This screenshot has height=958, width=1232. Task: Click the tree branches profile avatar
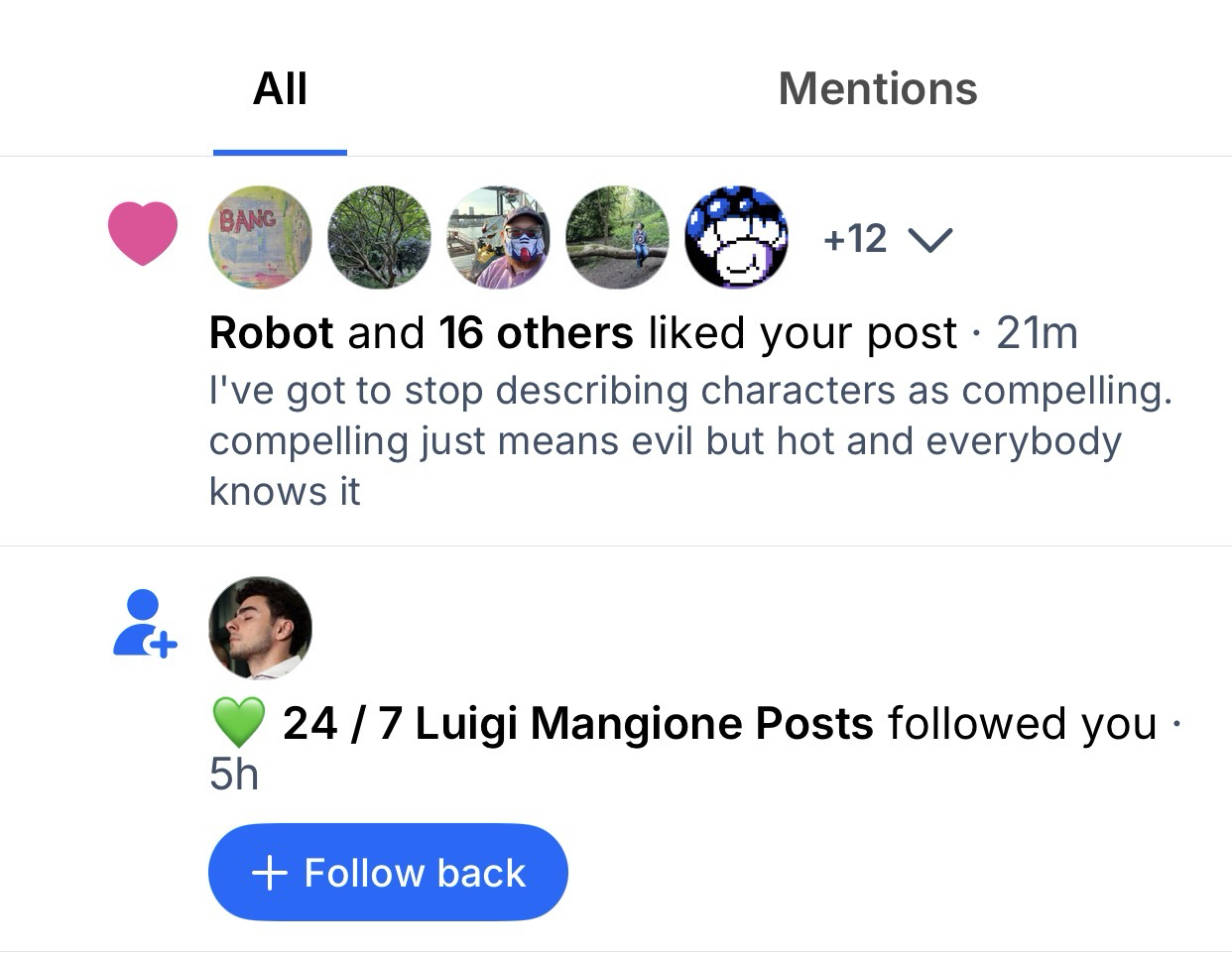pyautogui.click(x=379, y=237)
